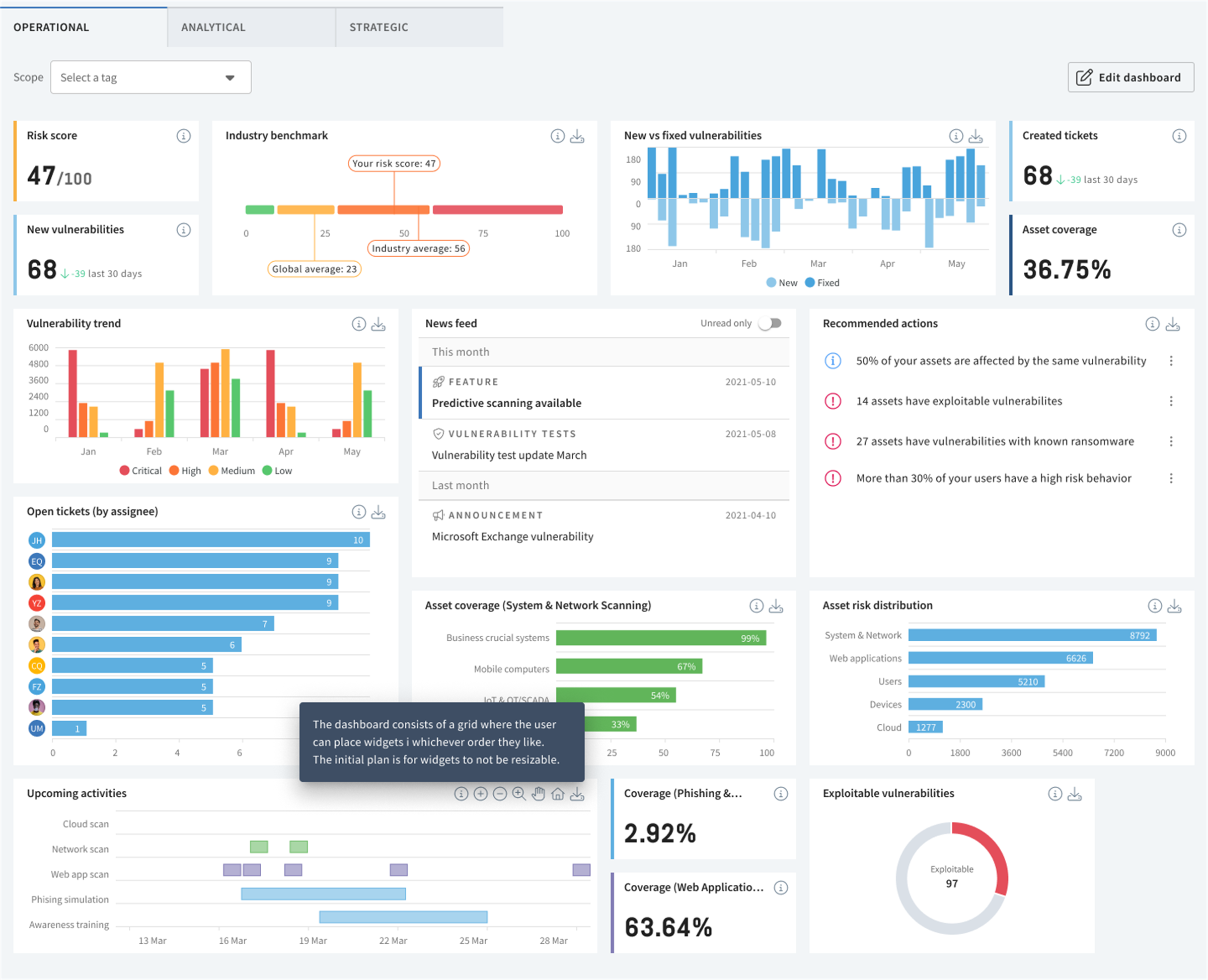Switch to the Analytical tab

(252, 27)
